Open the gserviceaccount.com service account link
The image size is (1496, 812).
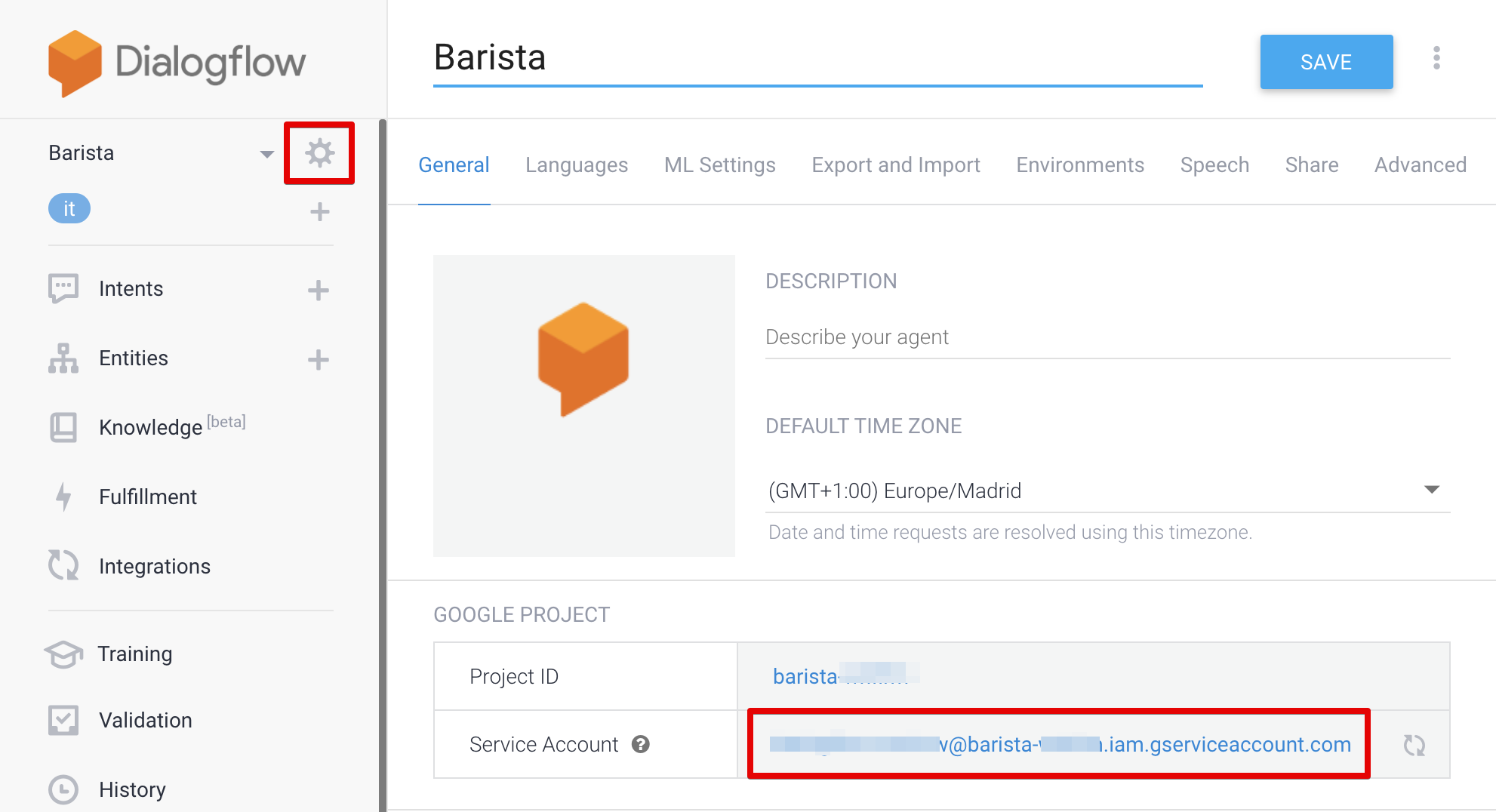[x=1060, y=745]
